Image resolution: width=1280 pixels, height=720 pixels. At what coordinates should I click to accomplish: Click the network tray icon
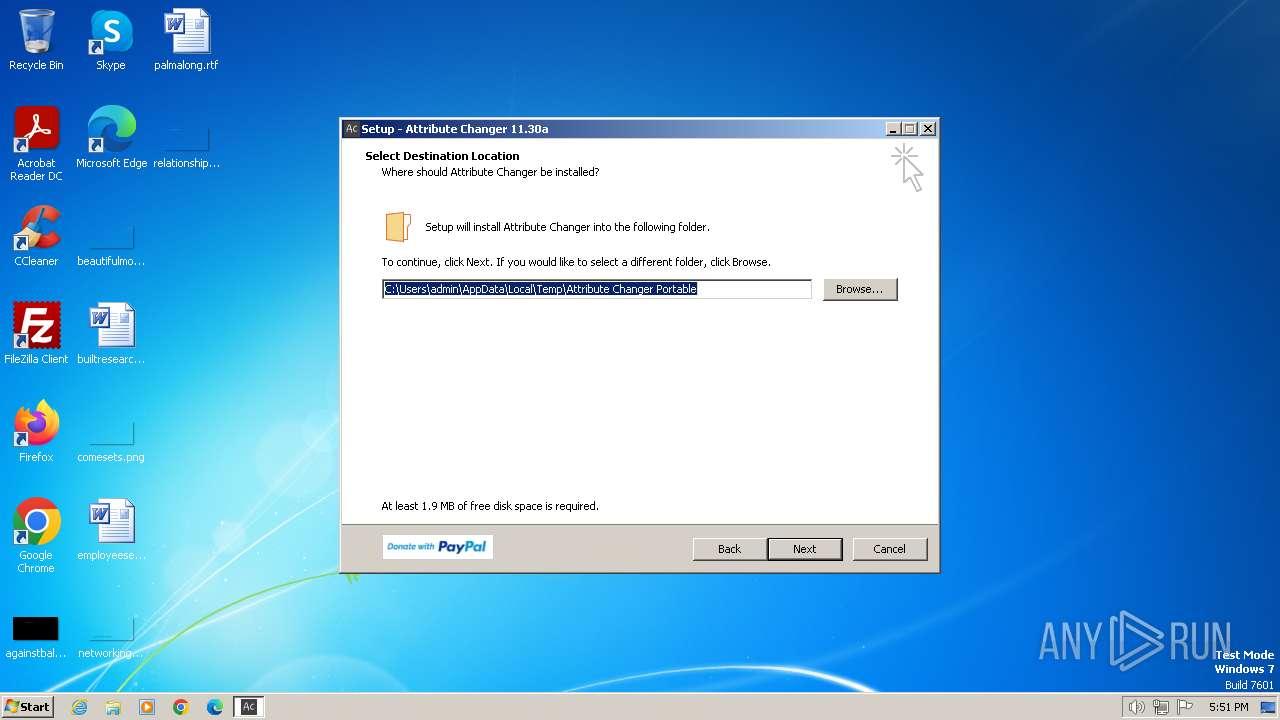point(1161,707)
